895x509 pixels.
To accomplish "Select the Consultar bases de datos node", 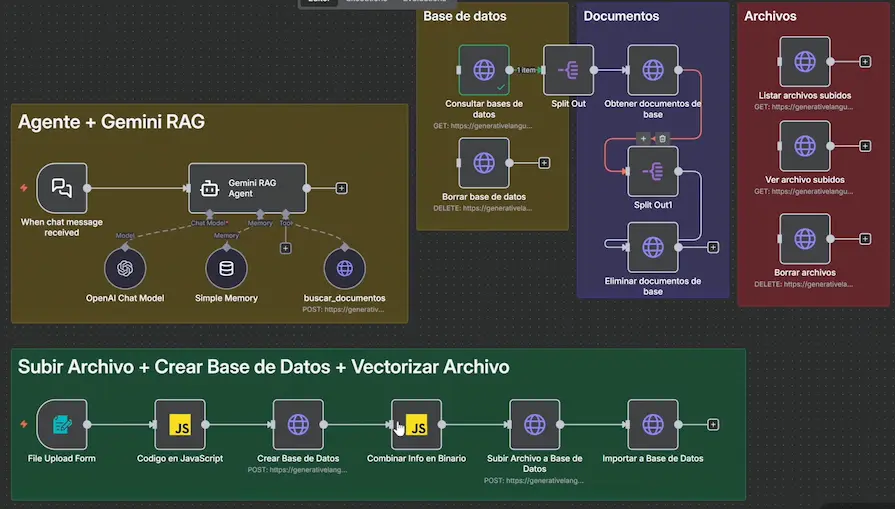I will (x=484, y=70).
